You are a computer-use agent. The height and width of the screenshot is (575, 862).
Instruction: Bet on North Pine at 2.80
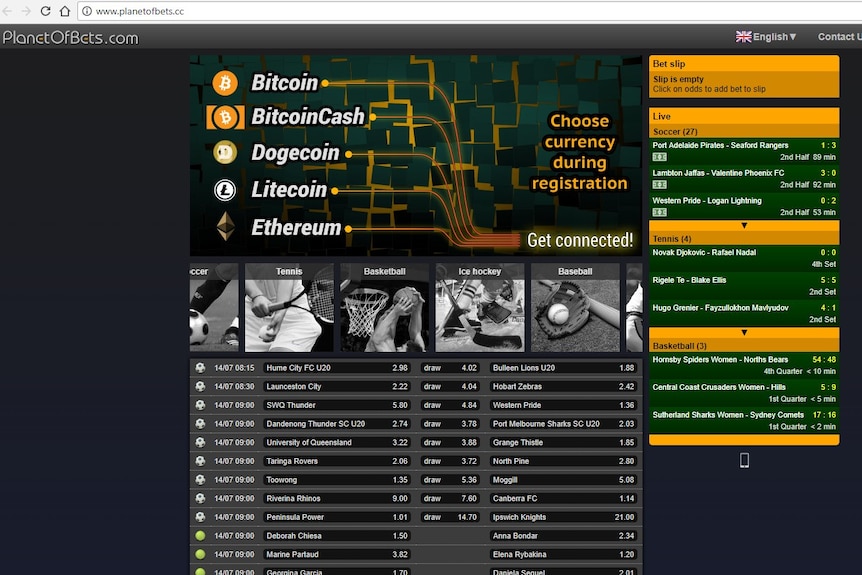point(563,461)
